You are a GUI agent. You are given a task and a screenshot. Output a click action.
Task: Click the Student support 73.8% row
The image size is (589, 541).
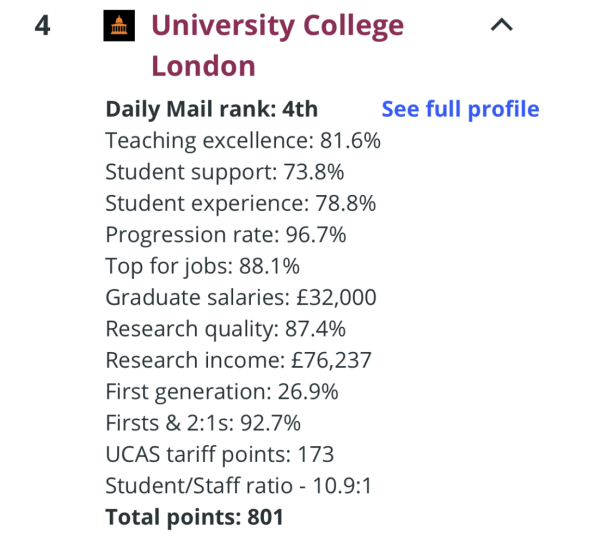tap(225, 172)
